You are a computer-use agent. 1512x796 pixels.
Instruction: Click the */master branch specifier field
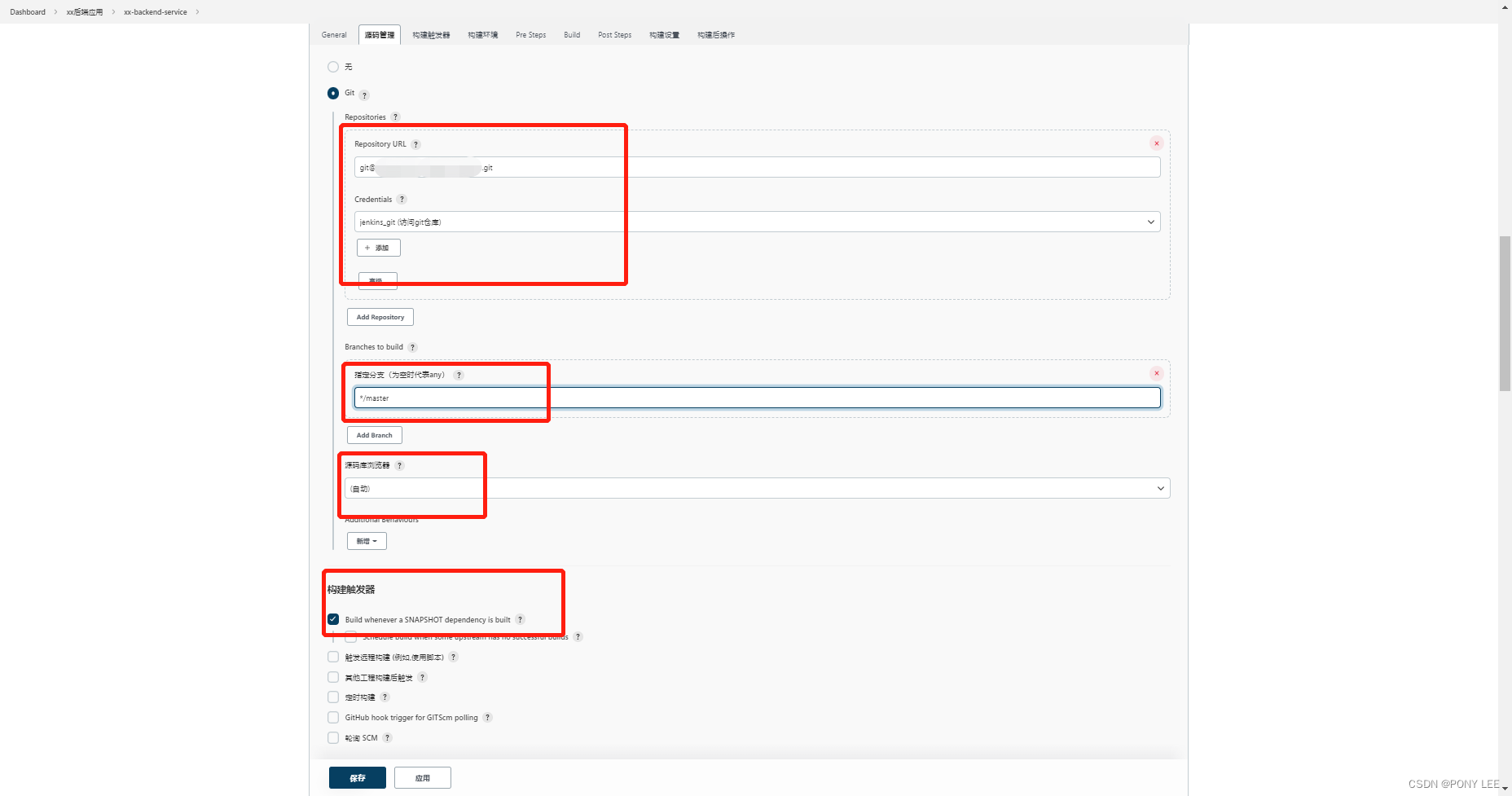click(757, 398)
